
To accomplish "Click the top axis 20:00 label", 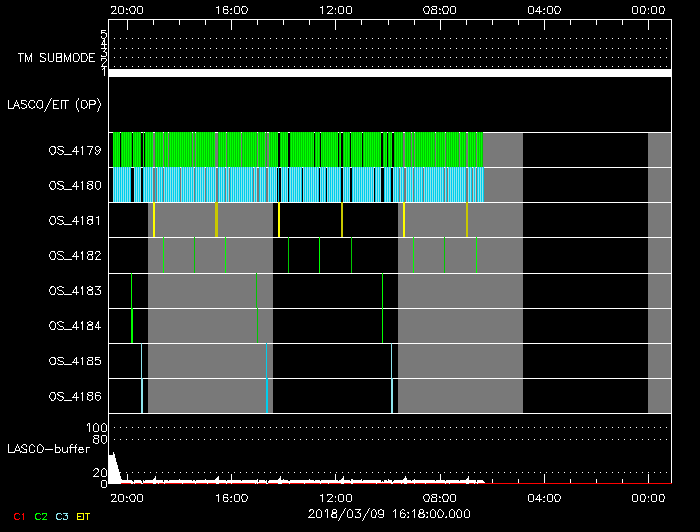I will point(127,10).
